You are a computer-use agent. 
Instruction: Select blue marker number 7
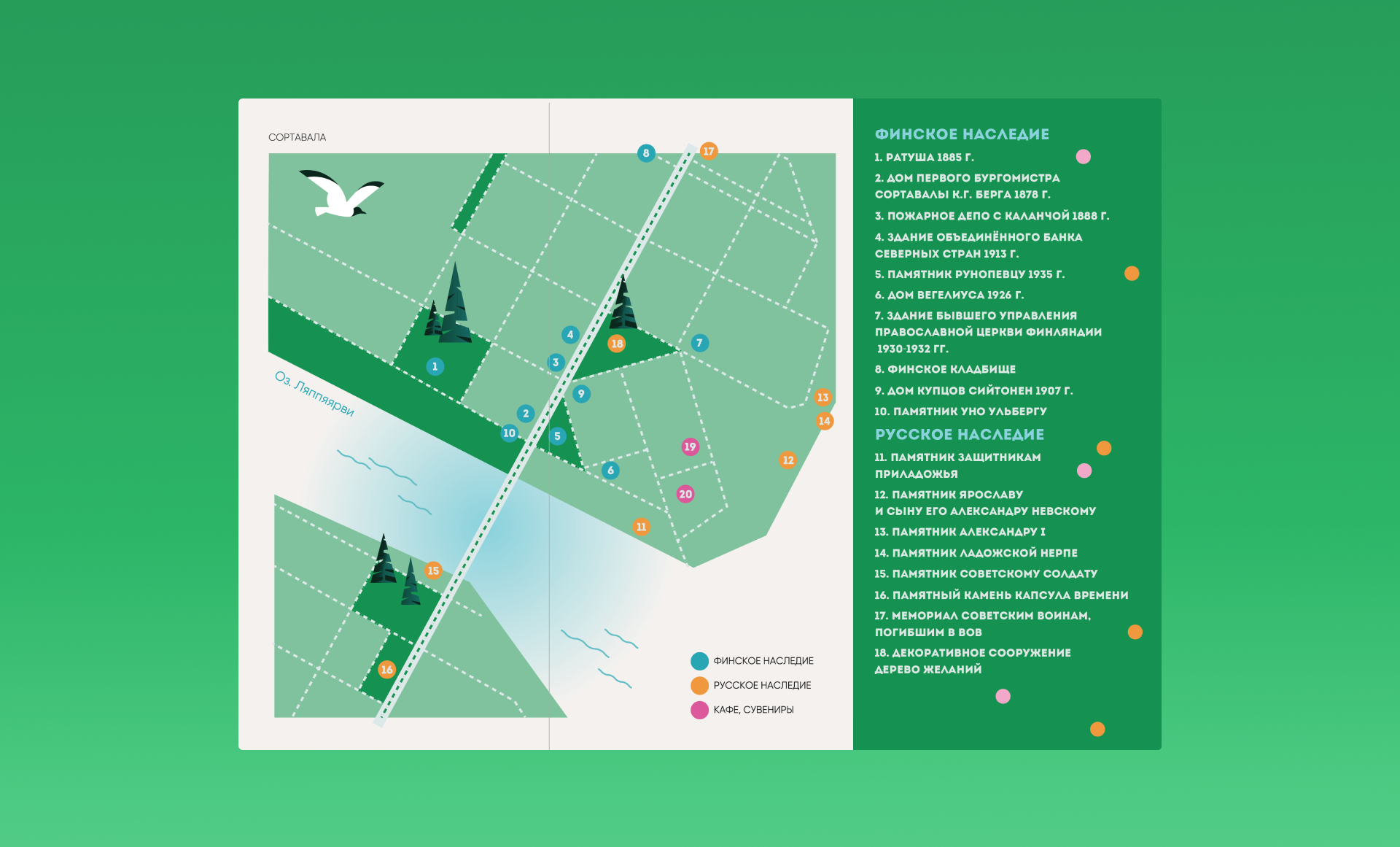pyautogui.click(x=699, y=343)
